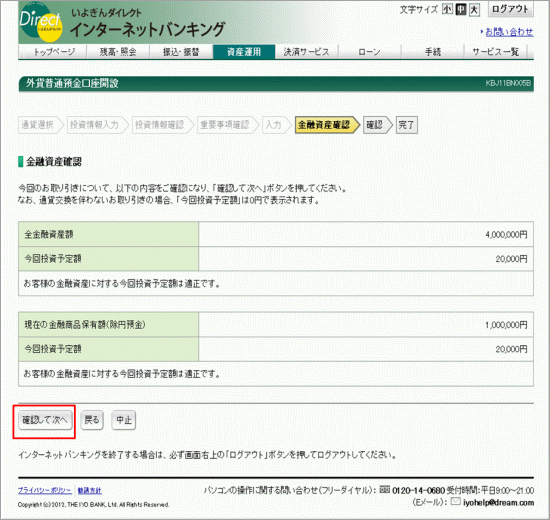
Task: Click the 外貨普通預金口座開設 title bar
Action: [276, 84]
